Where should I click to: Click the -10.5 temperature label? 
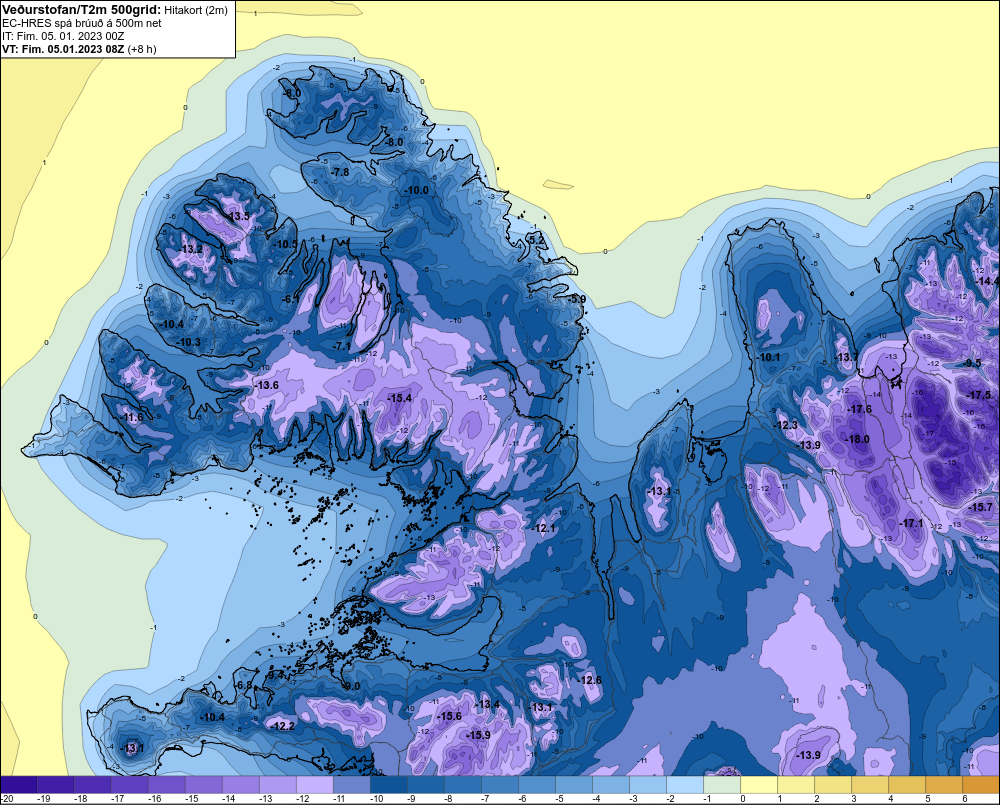284,244
